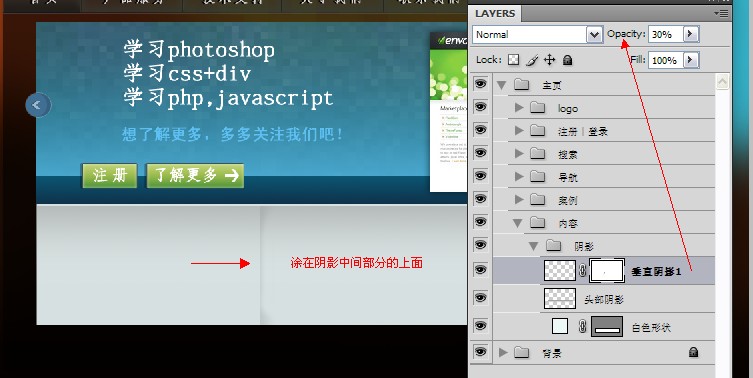
Task: Open the Opacity slider arrow
Action: pyautogui.click(x=691, y=34)
